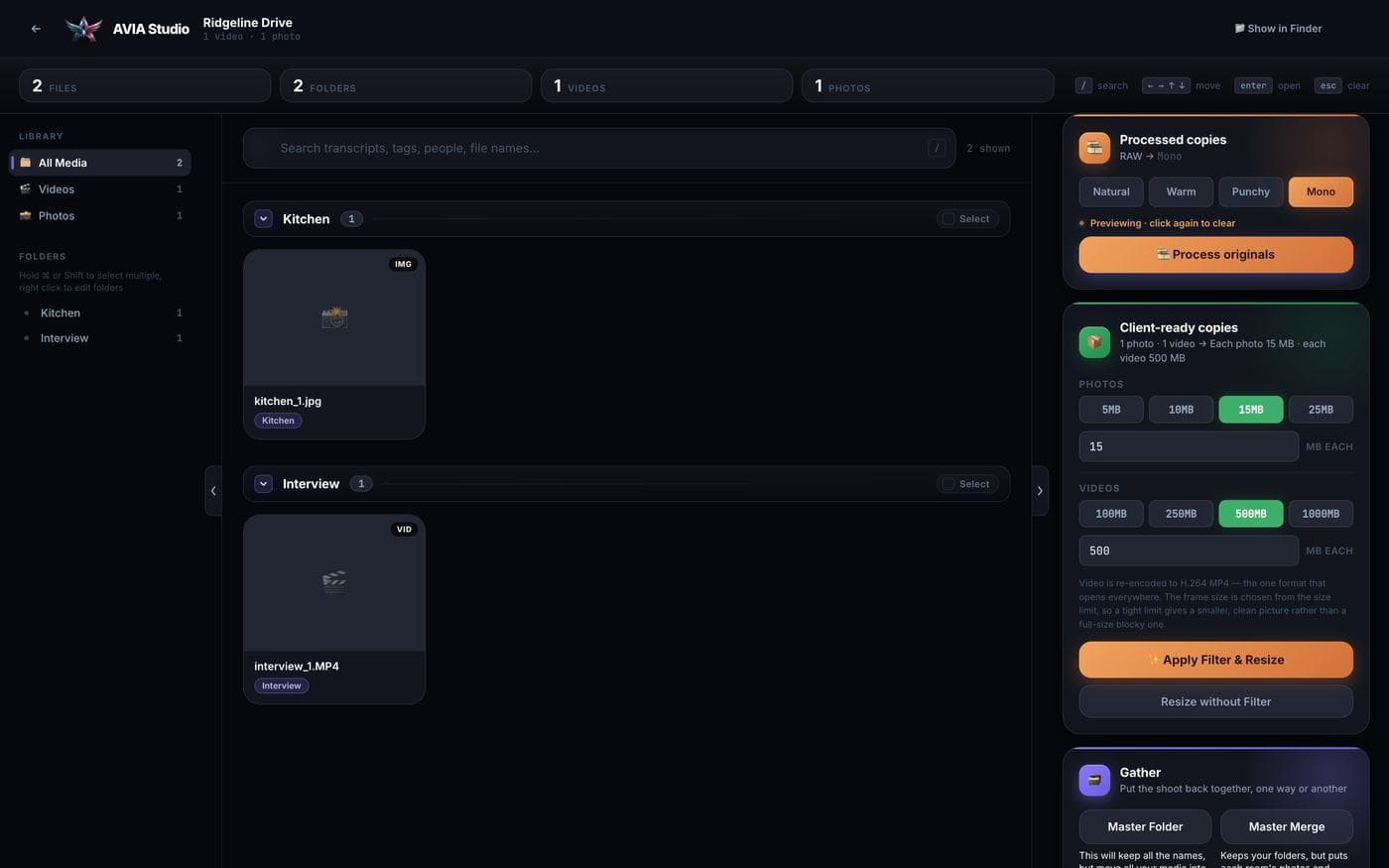1389x868 pixels.
Task: Choose the Punchy filter preset
Action: 1251,192
